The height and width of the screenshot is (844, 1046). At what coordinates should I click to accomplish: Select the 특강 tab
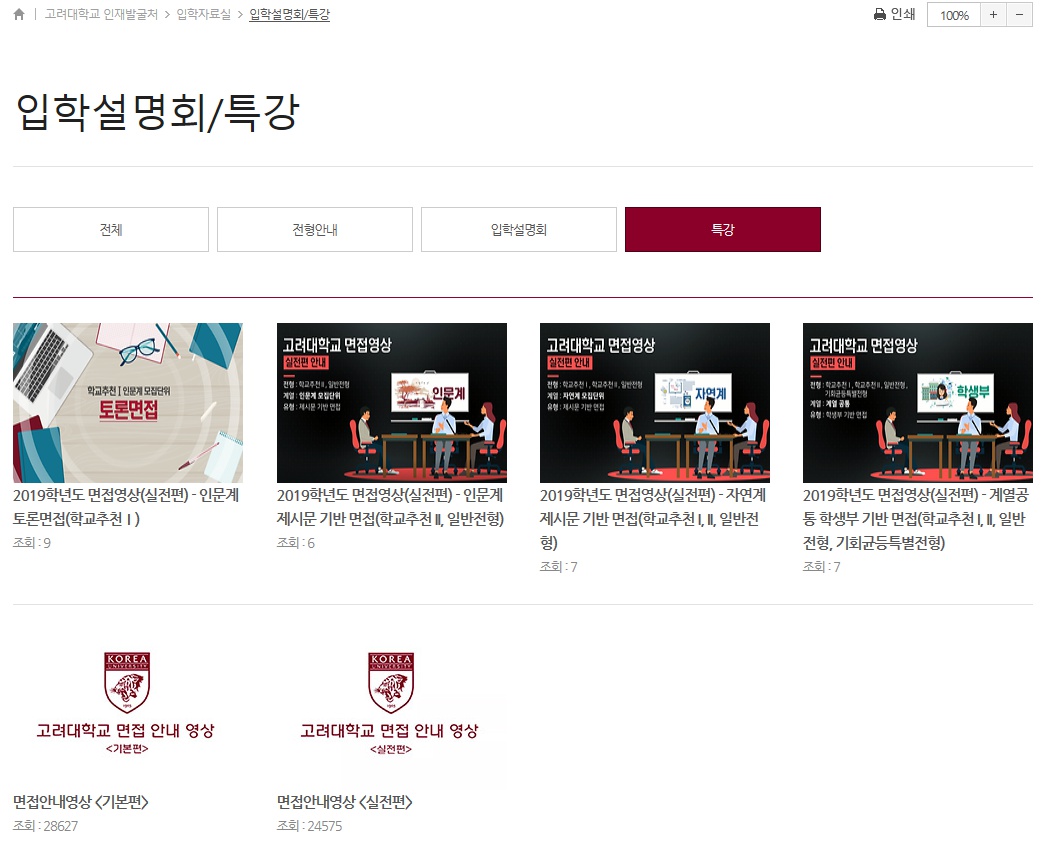click(723, 230)
